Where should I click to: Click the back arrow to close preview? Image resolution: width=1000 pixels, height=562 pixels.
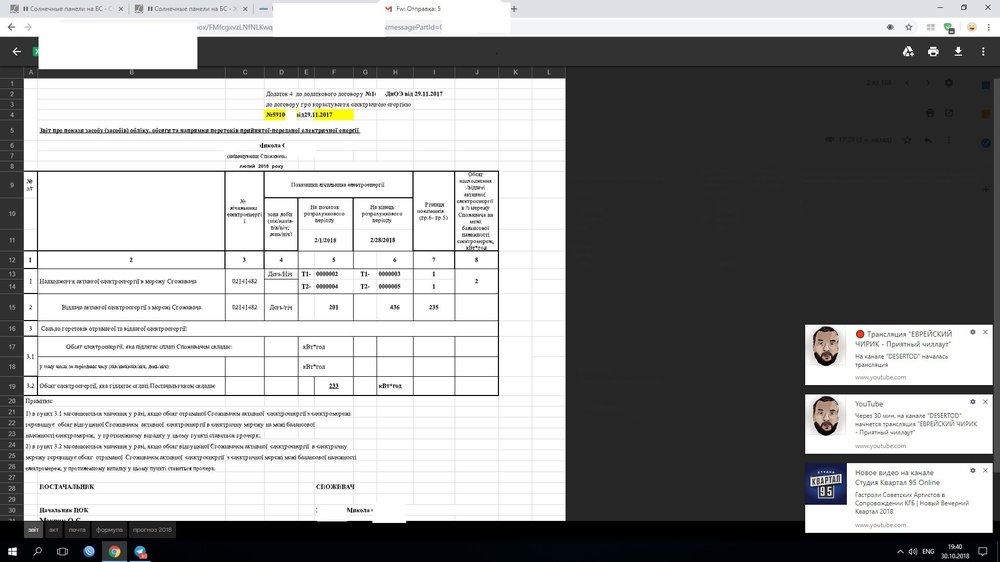16,51
